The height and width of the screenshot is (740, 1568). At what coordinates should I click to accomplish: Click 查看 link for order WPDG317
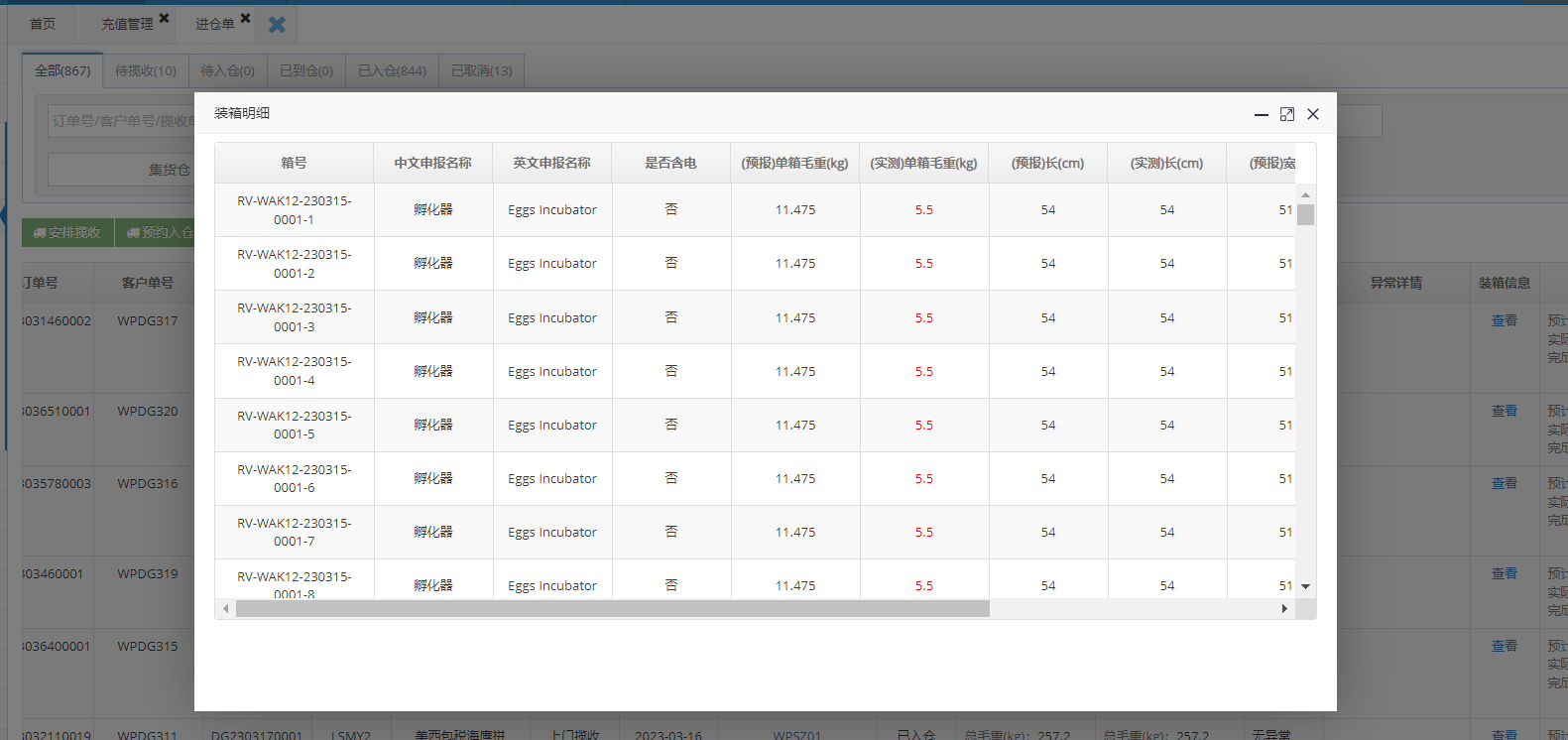pos(1505,320)
